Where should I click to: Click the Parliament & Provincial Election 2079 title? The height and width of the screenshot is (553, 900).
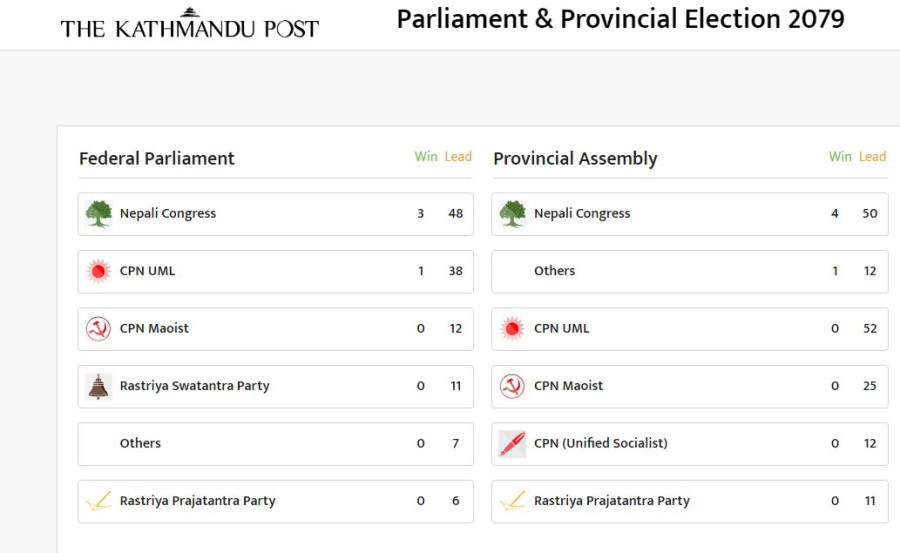620,19
